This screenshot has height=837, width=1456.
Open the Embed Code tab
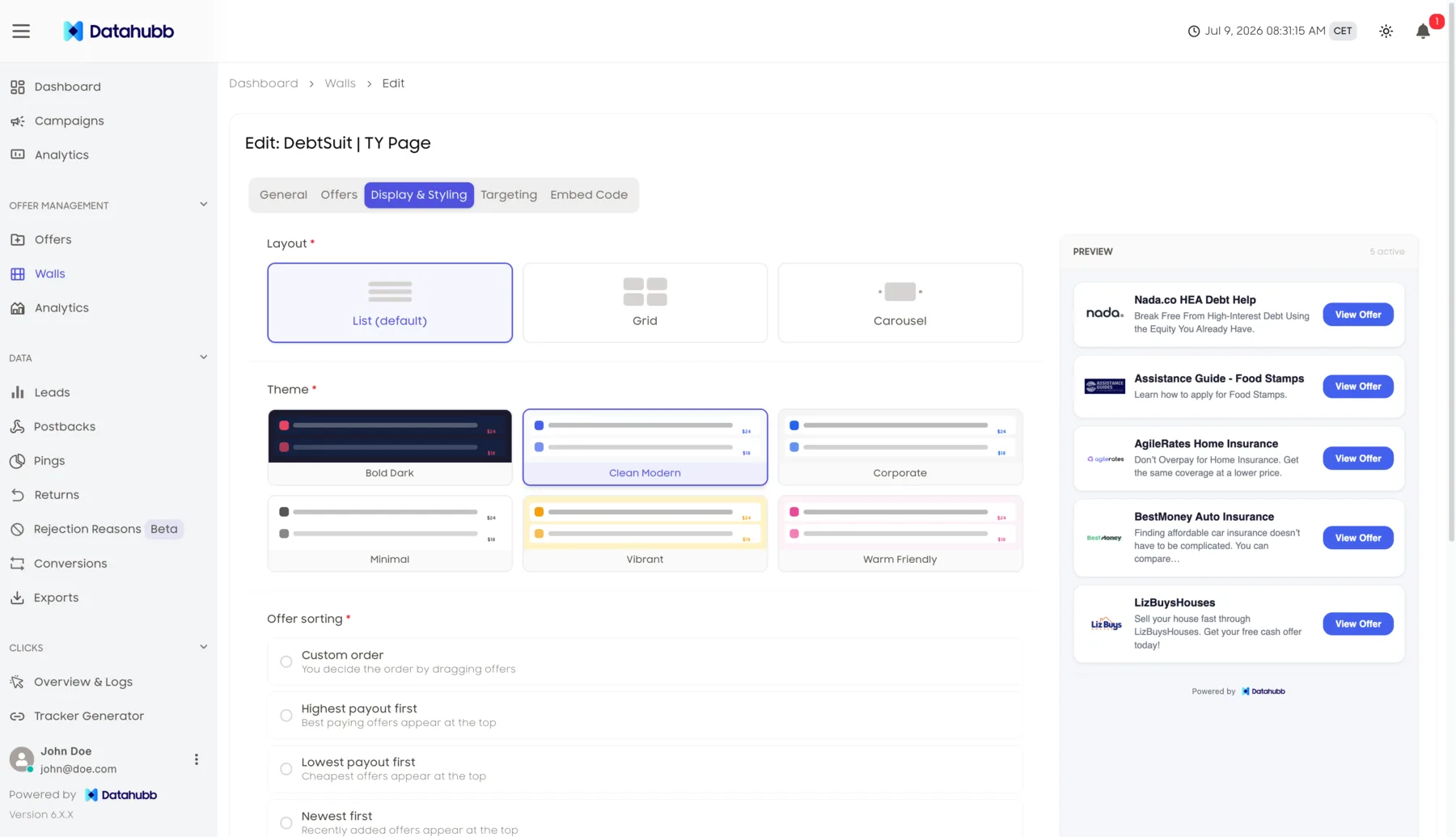pyautogui.click(x=589, y=195)
